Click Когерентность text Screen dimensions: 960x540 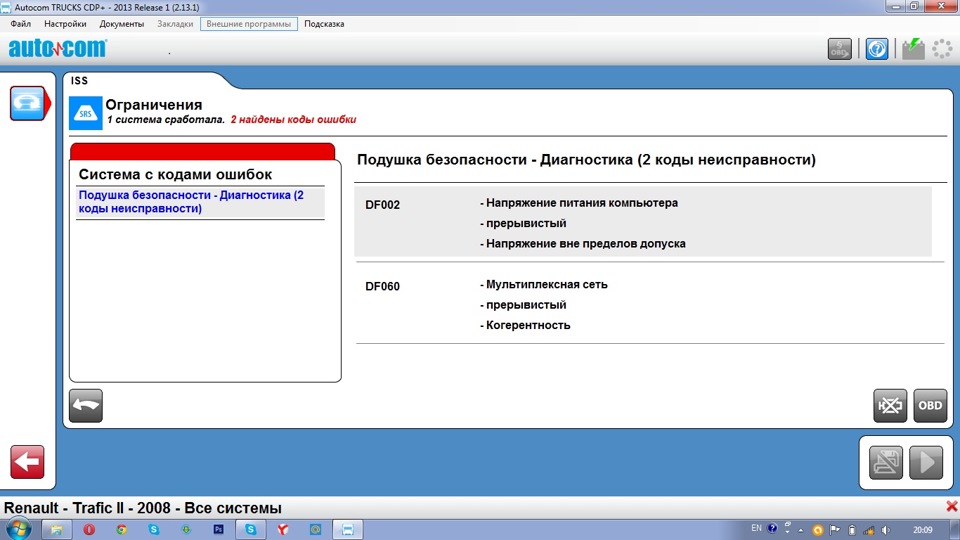click(x=528, y=325)
